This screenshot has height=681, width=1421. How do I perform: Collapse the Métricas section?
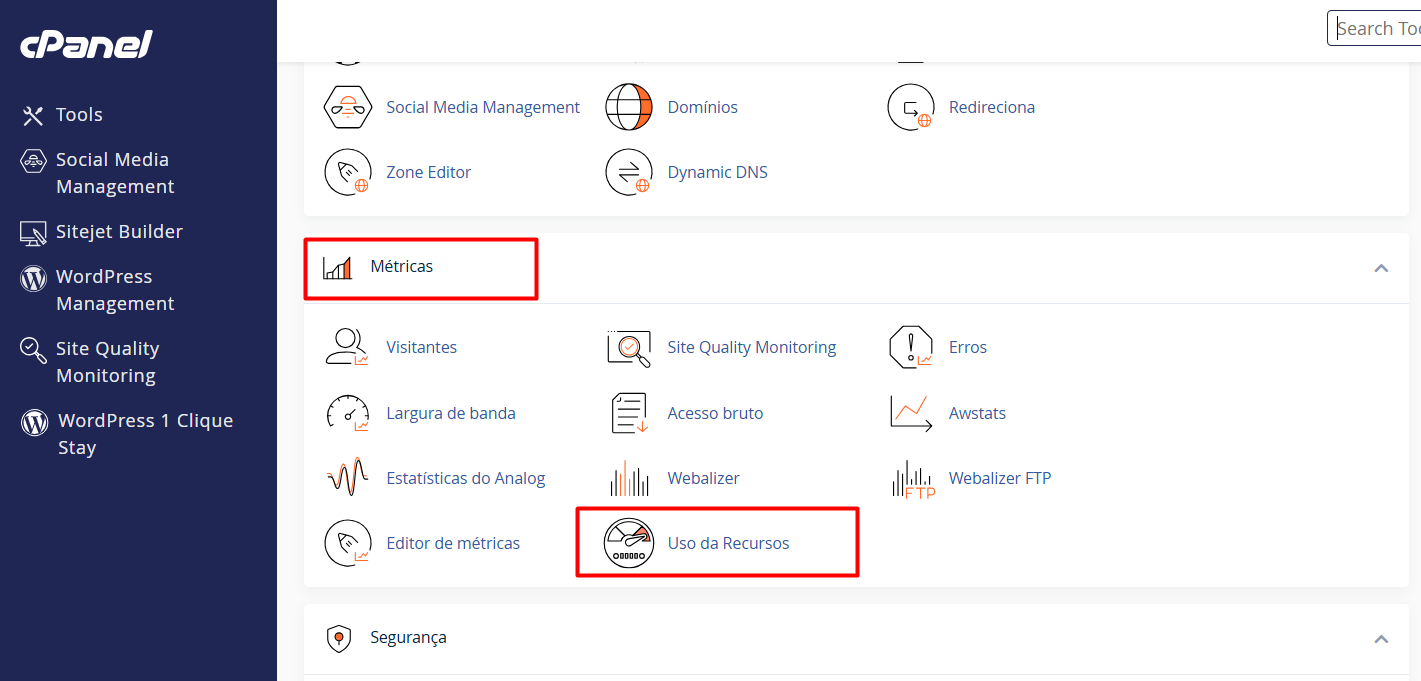1381,268
